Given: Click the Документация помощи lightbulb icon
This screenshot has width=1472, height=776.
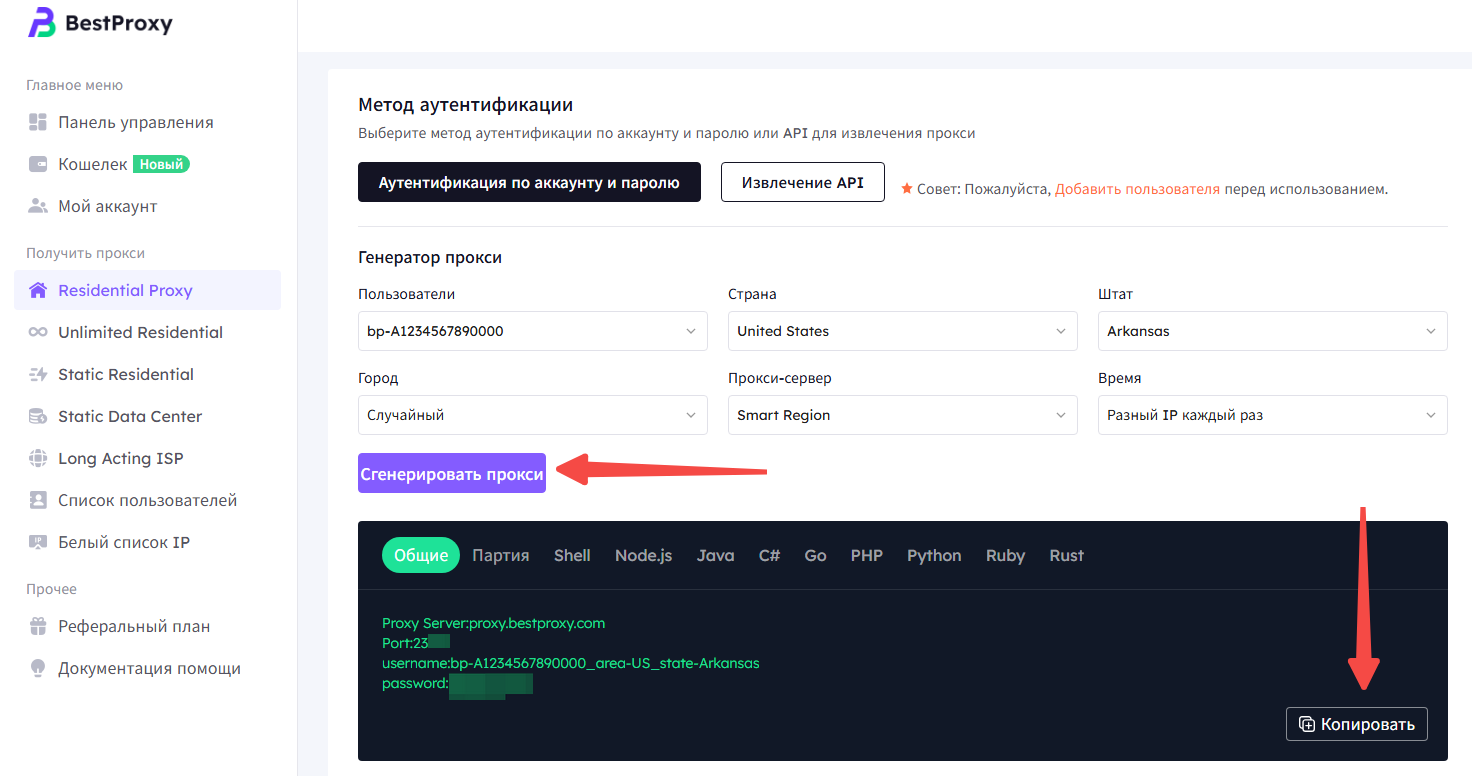Looking at the screenshot, I should click(38, 668).
